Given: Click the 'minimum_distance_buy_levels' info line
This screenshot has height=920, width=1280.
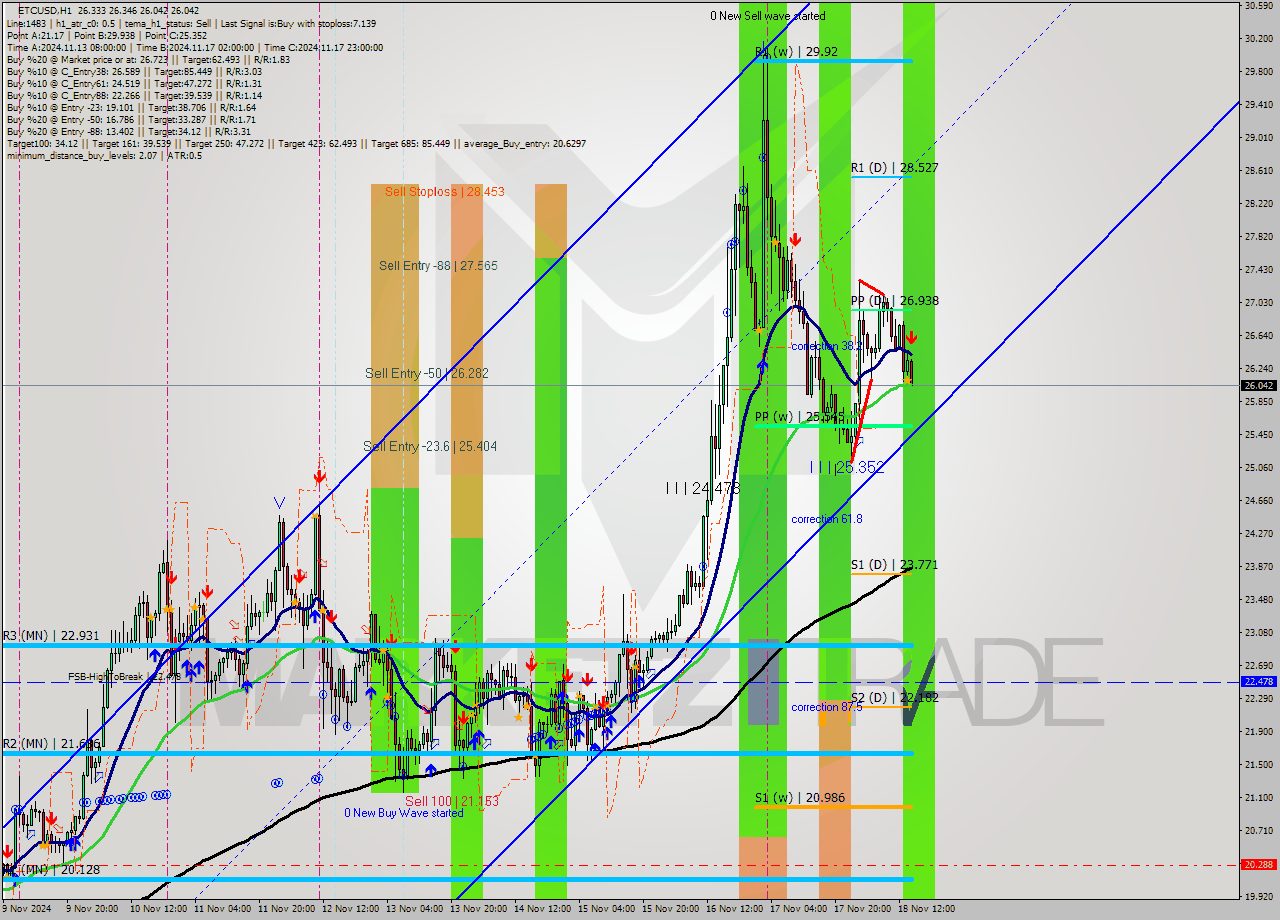Looking at the screenshot, I should (x=104, y=155).
